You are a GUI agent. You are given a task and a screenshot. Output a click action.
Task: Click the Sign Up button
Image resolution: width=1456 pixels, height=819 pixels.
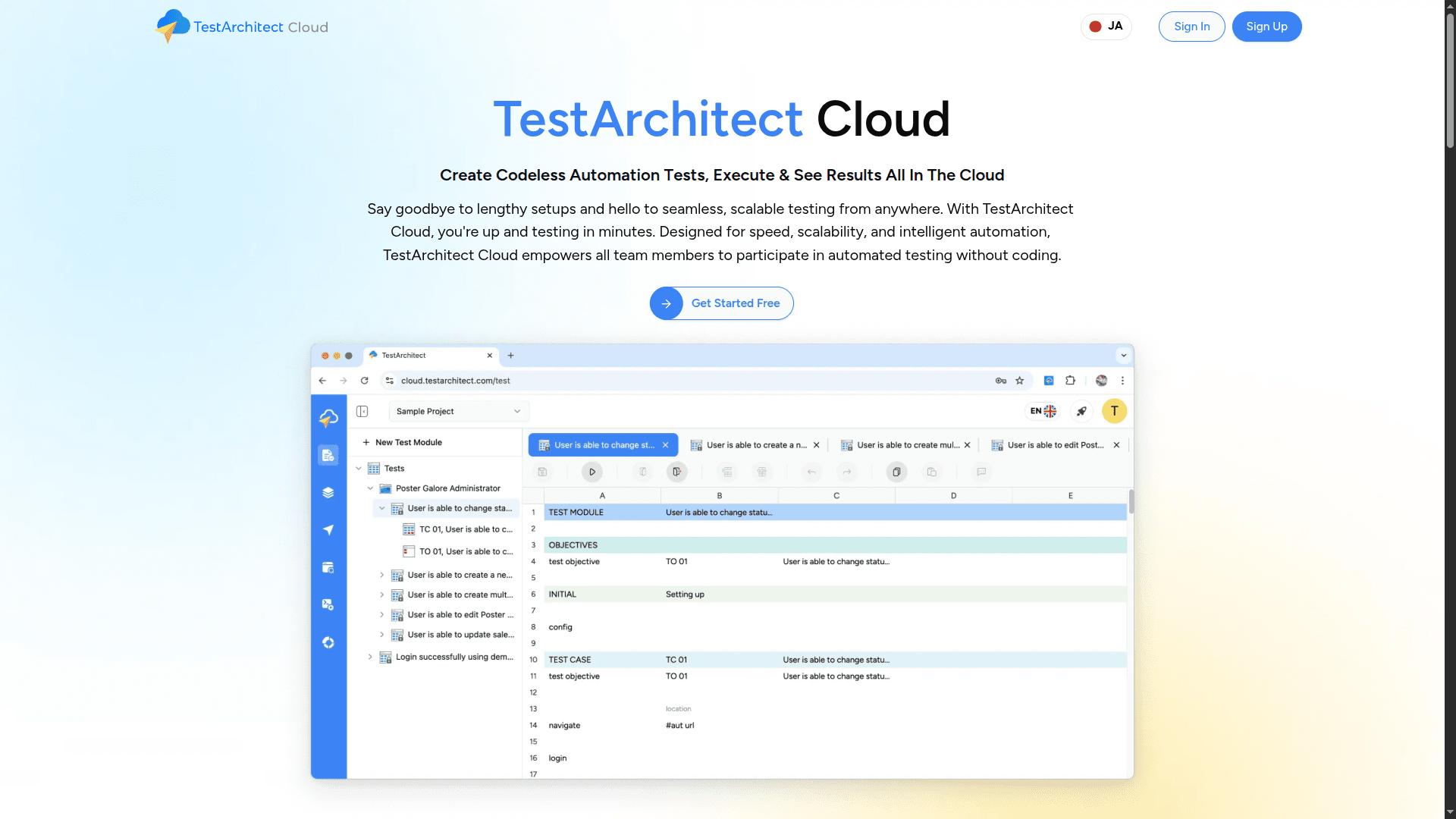click(x=1266, y=27)
